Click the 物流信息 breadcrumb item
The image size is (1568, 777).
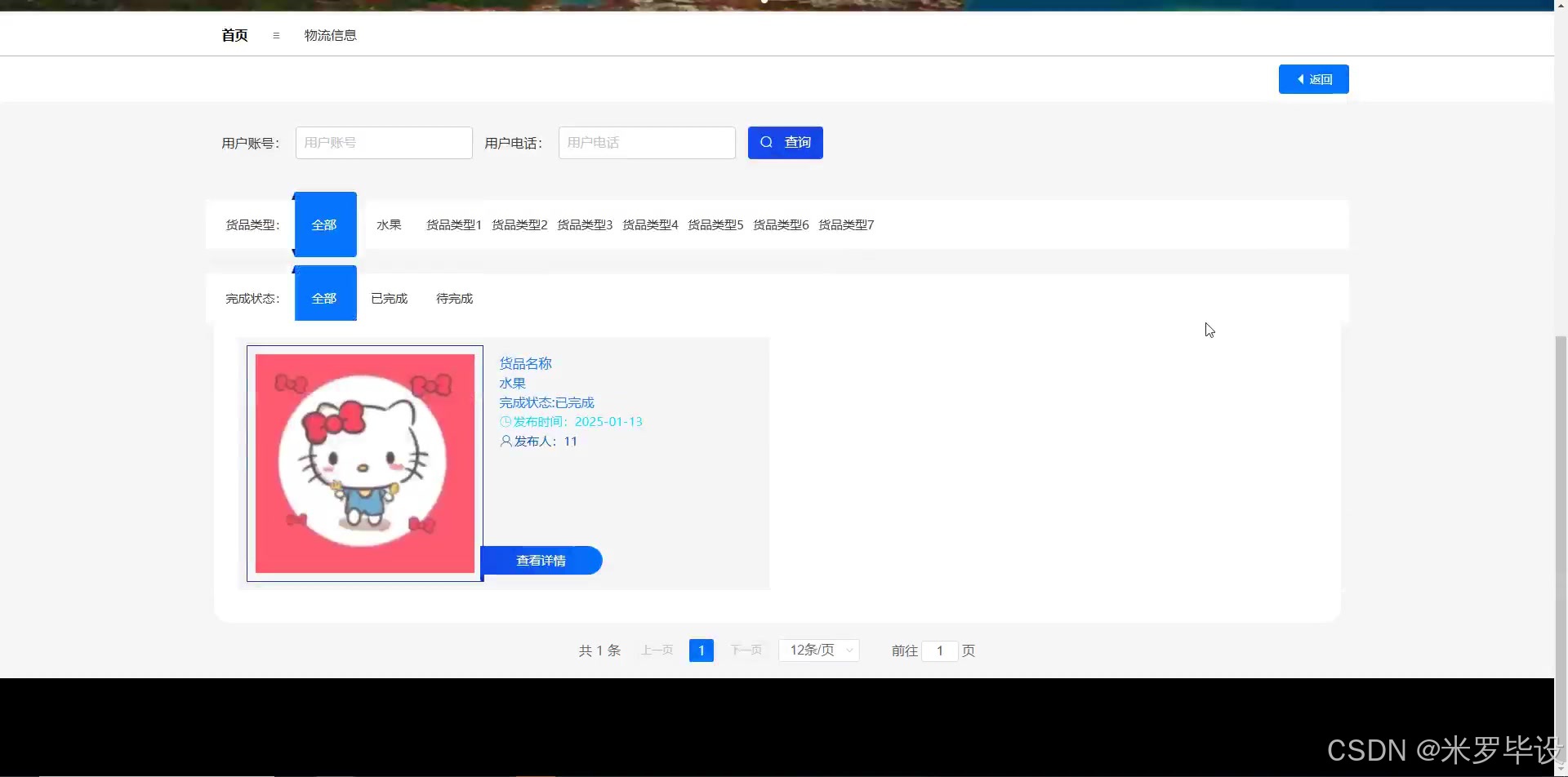coord(330,35)
